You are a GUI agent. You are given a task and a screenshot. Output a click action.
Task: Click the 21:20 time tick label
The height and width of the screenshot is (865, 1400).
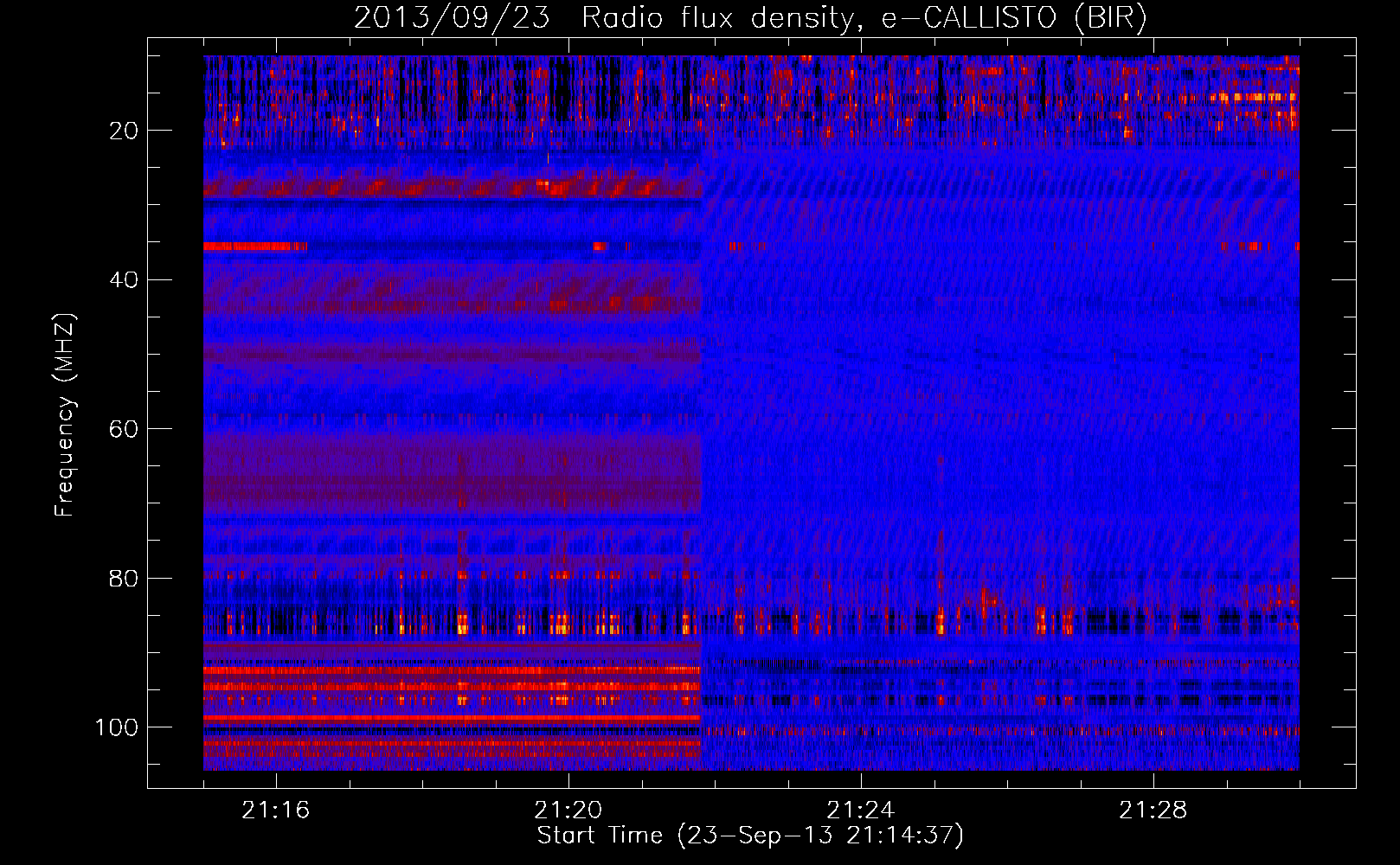[x=568, y=811]
